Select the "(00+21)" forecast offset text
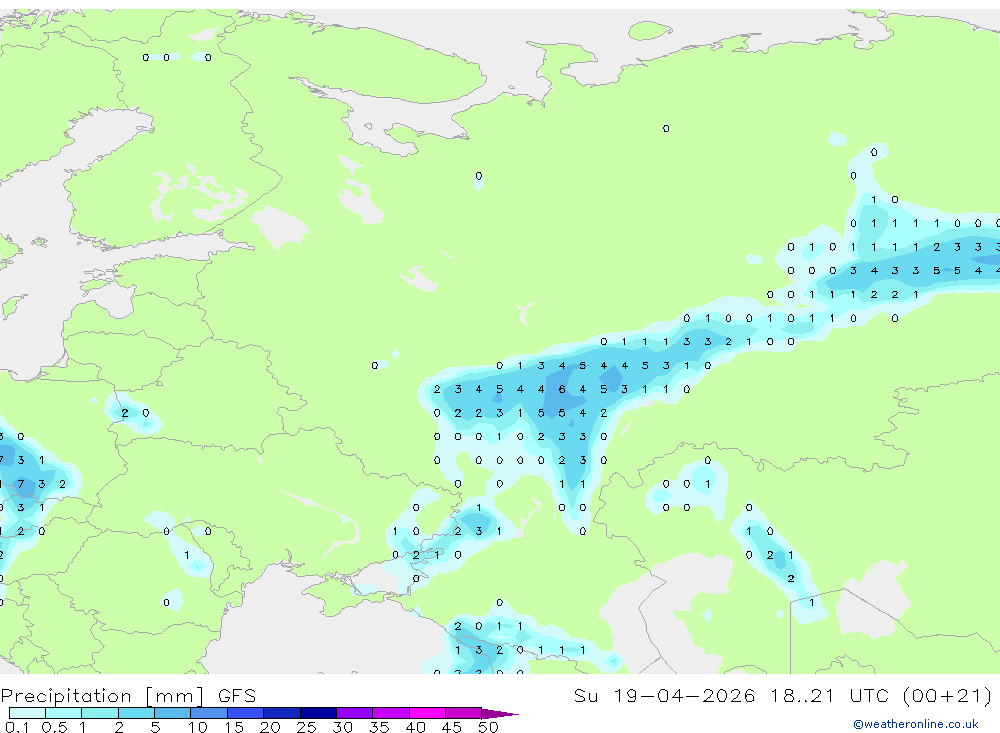 point(948,695)
